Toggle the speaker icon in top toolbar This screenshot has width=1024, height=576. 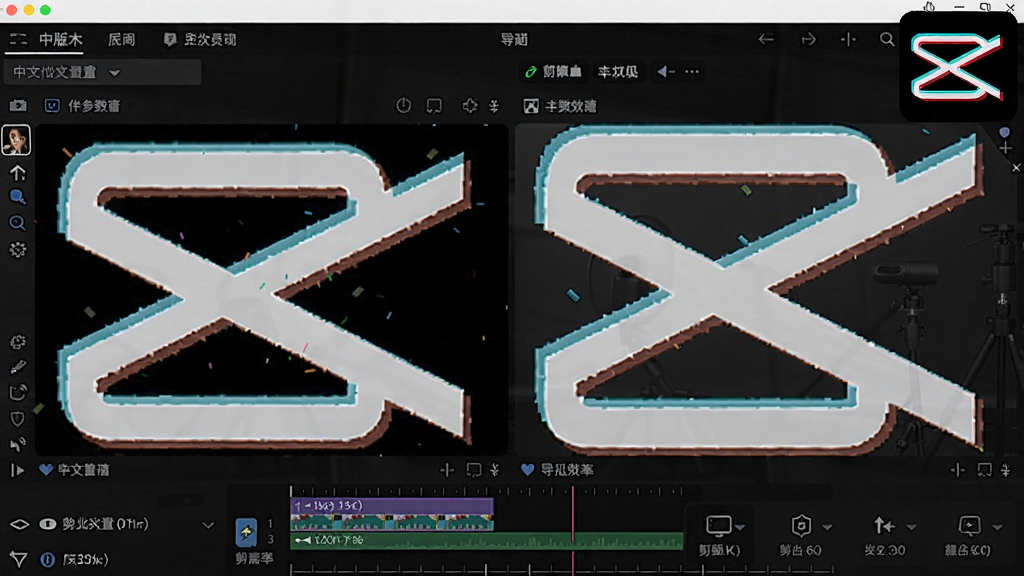665,72
